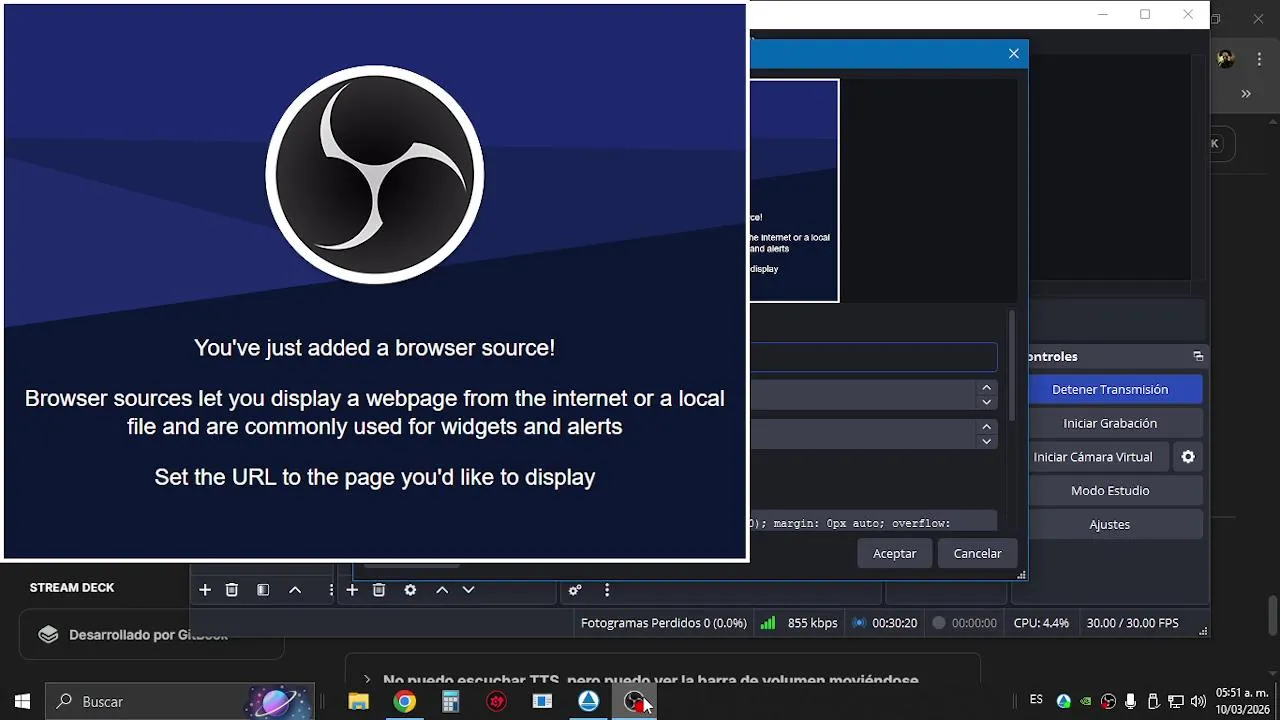This screenshot has height=720, width=1280.
Task: Open blue sailboat app in taskbar
Action: click(x=588, y=702)
